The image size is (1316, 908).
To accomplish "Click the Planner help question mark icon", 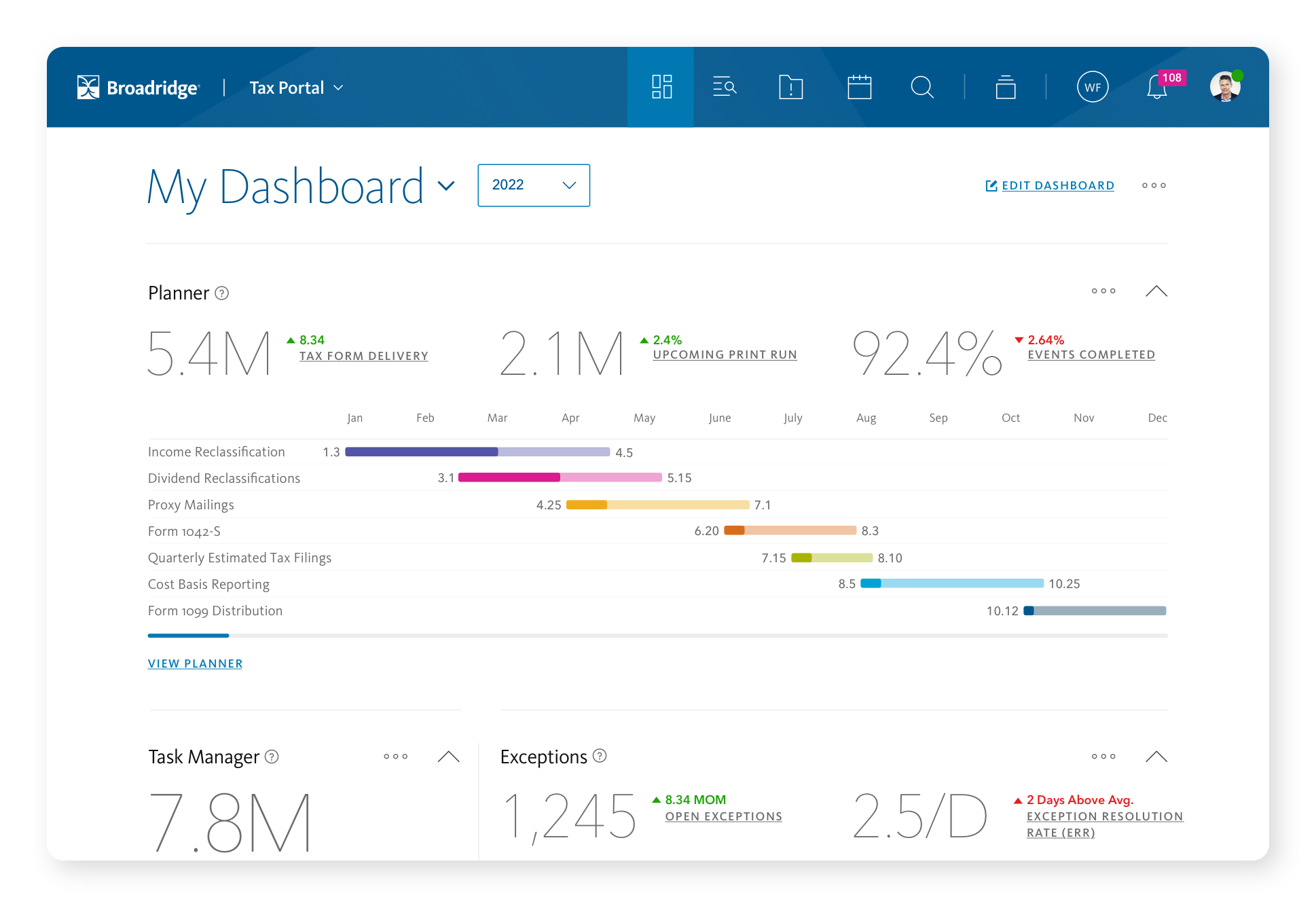I will 221,293.
